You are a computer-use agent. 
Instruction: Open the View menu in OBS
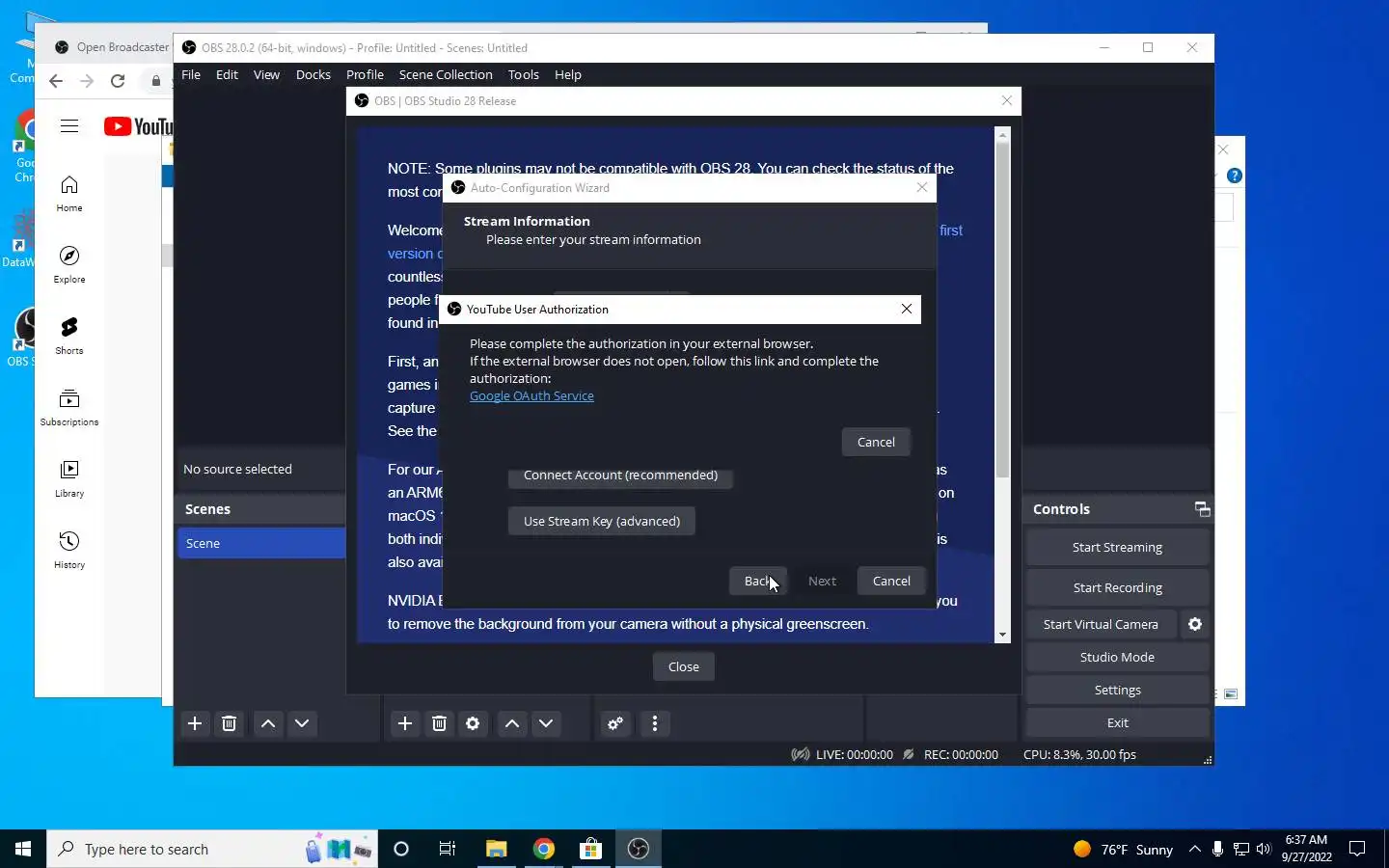click(266, 74)
